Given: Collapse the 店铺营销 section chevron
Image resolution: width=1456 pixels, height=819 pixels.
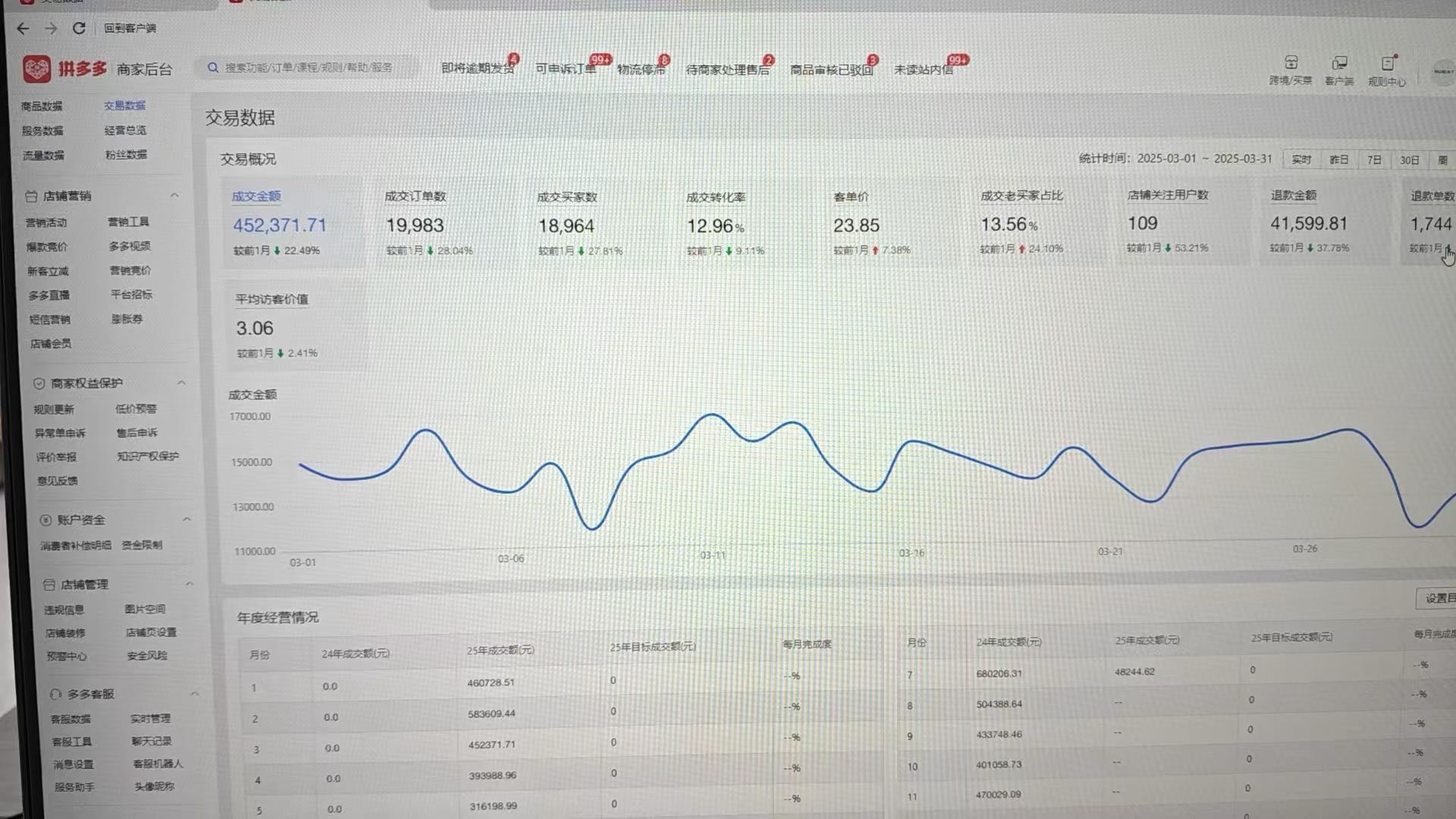Looking at the screenshot, I should (x=174, y=196).
